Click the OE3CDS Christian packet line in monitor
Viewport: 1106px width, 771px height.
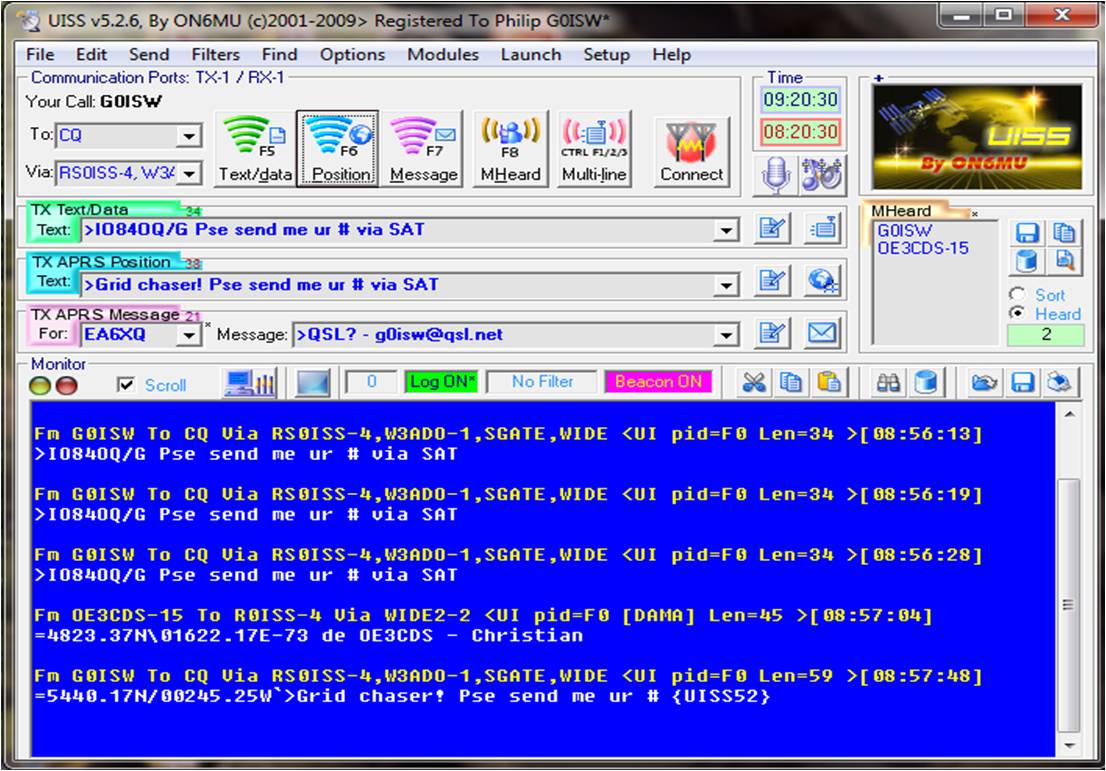(x=309, y=636)
